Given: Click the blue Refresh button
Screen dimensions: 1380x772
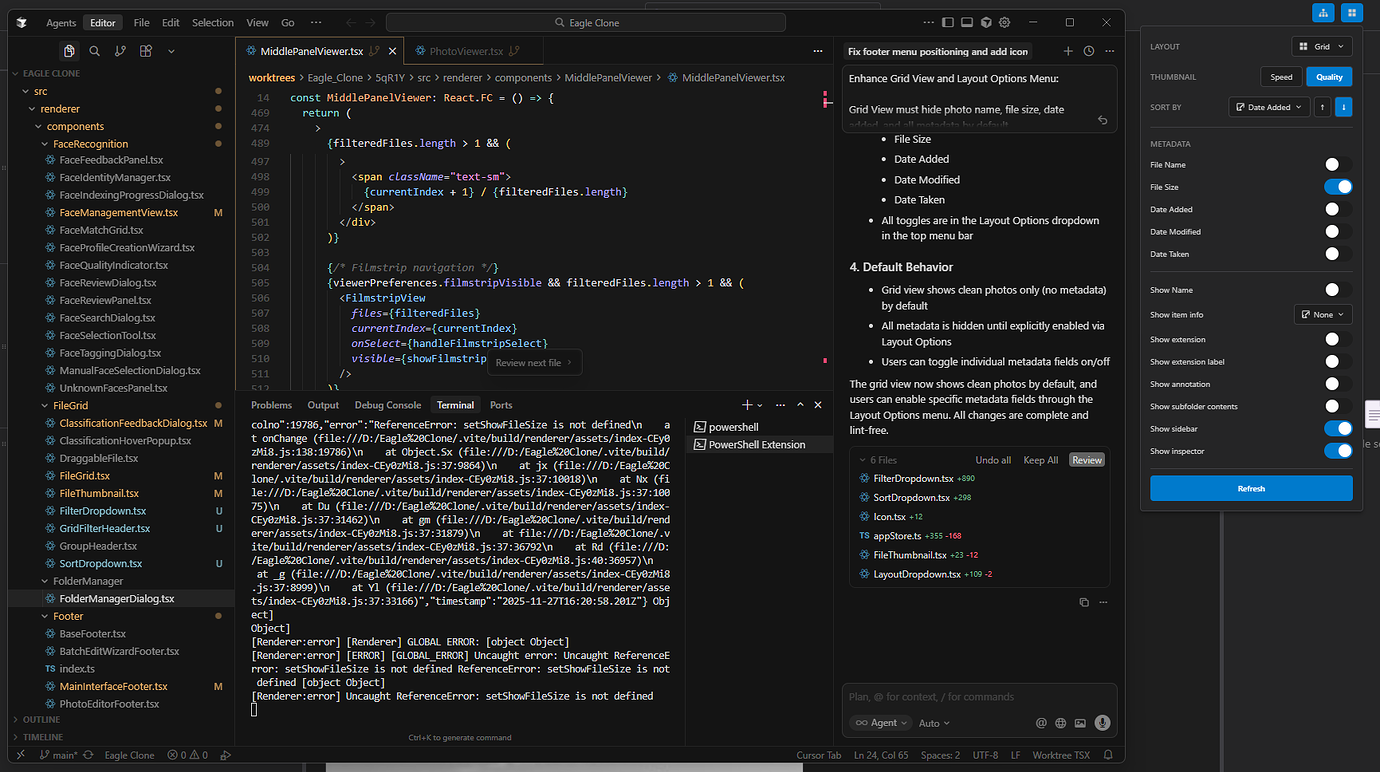Looking at the screenshot, I should [1250, 488].
